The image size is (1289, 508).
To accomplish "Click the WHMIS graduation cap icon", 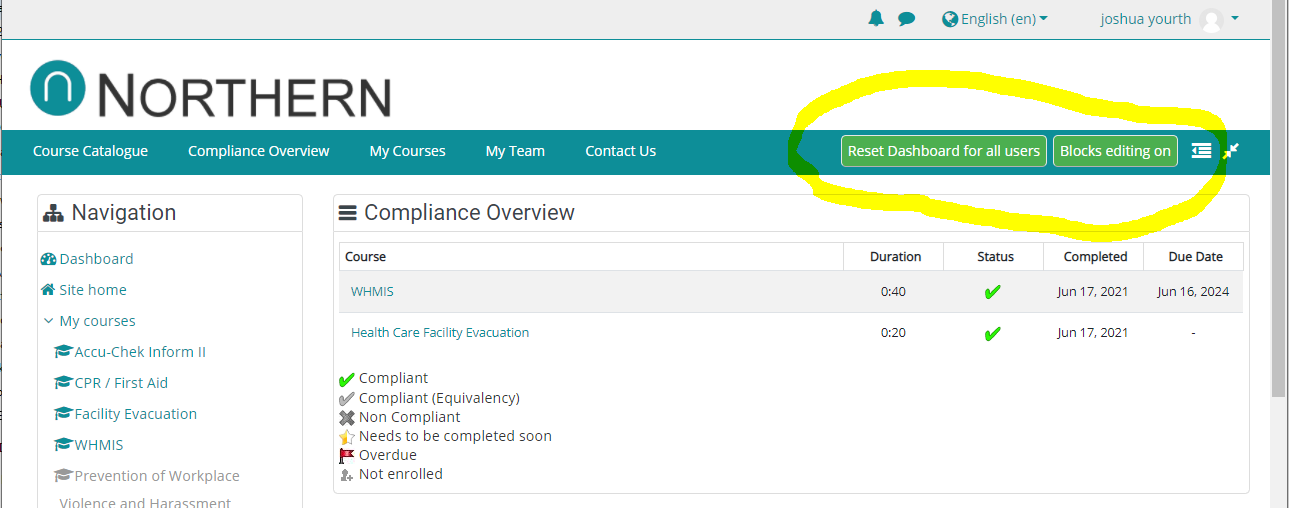I will tap(64, 445).
